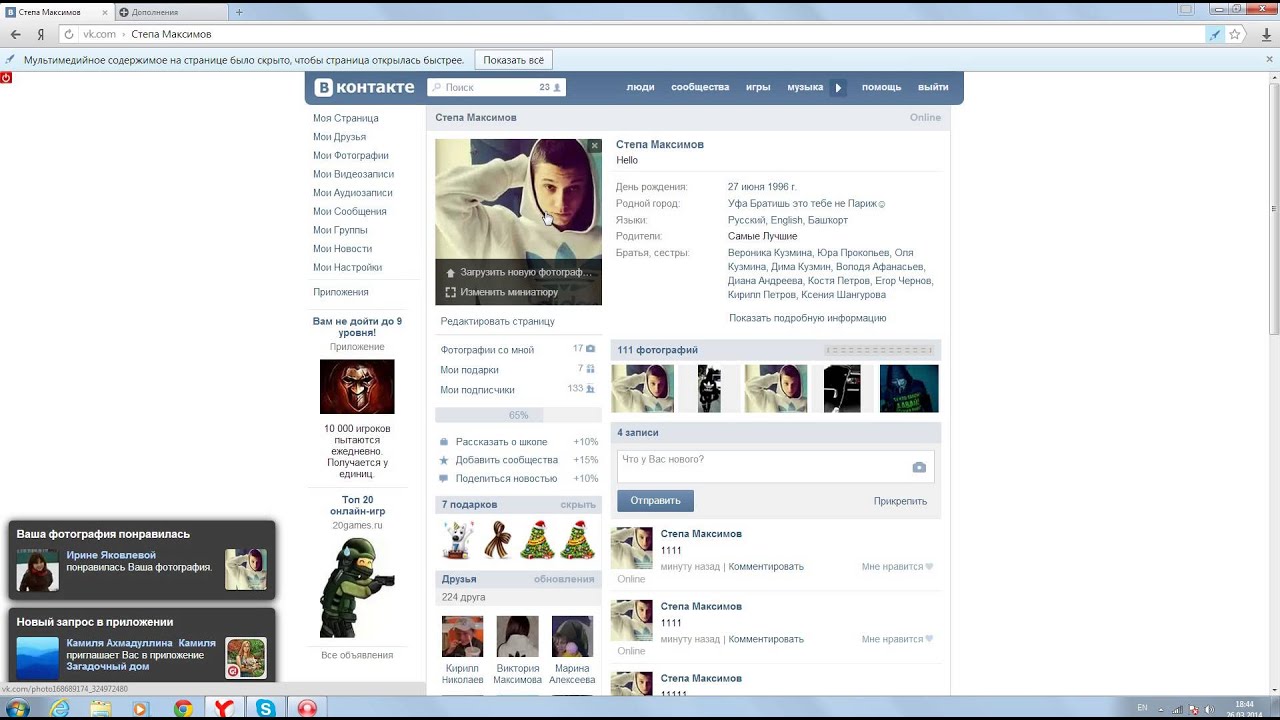Close the Степа Максимов browser tab
This screenshot has width=1280, height=720.
click(106, 12)
